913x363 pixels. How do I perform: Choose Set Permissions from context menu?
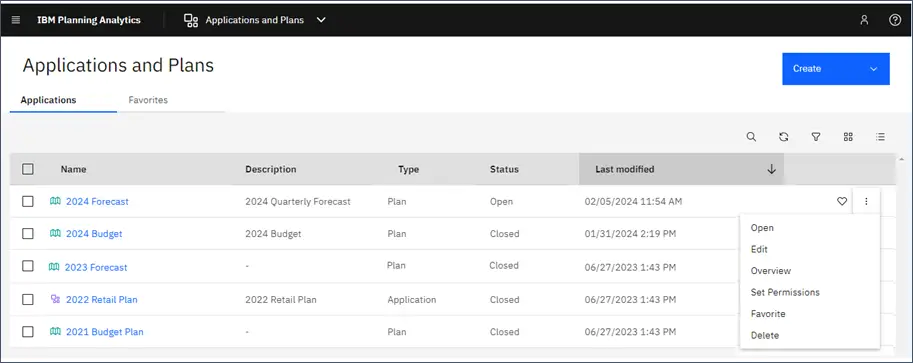pos(785,292)
